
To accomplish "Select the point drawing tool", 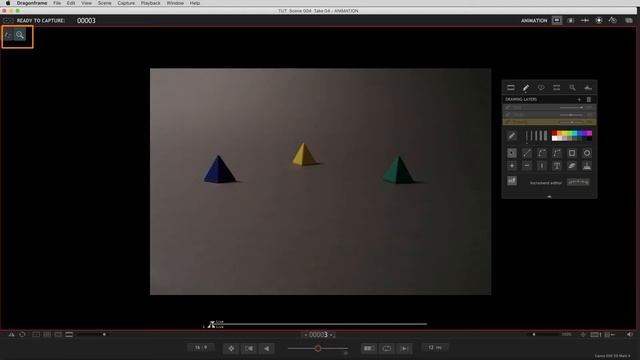I will 511,153.
